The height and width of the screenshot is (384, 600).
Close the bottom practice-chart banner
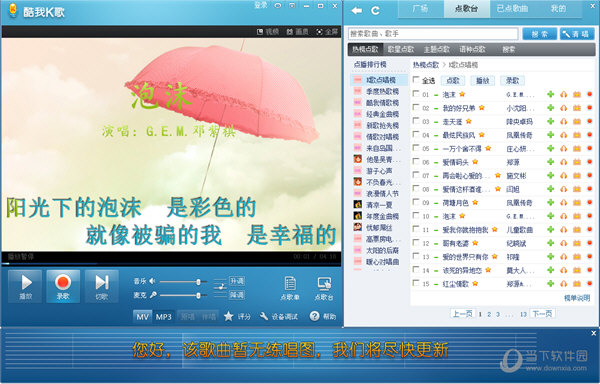(x=593, y=333)
